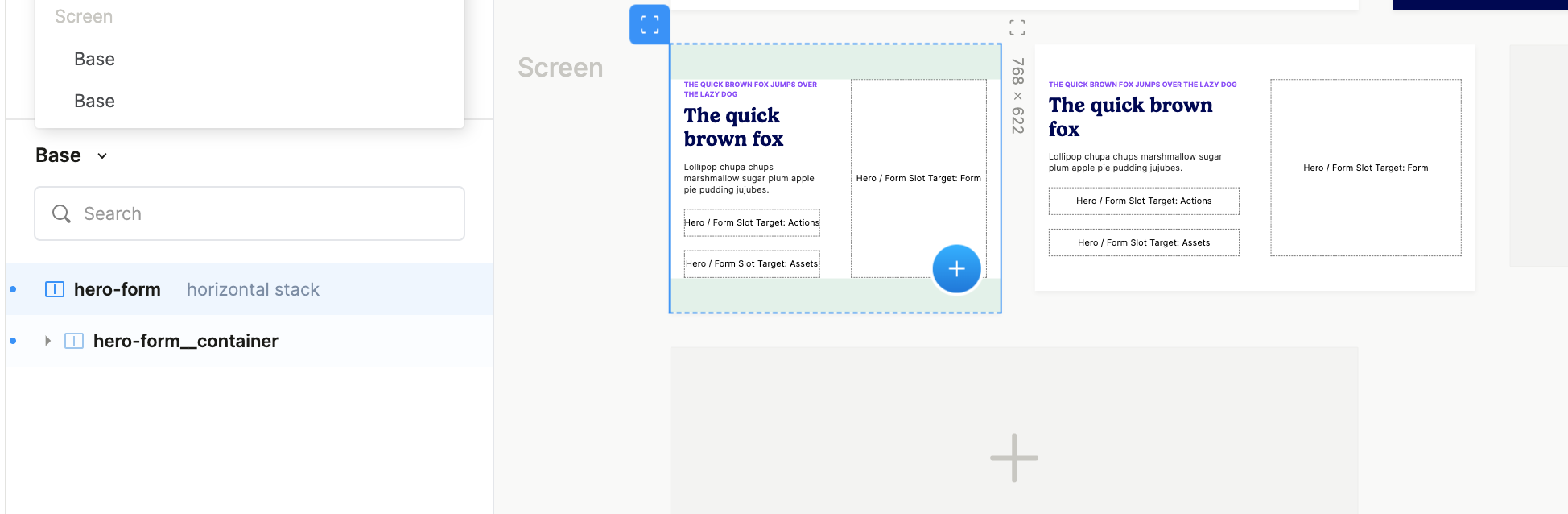Click the Actions slot in the right artboard
Image resolution: width=1568 pixels, height=514 pixels.
coord(1143,201)
